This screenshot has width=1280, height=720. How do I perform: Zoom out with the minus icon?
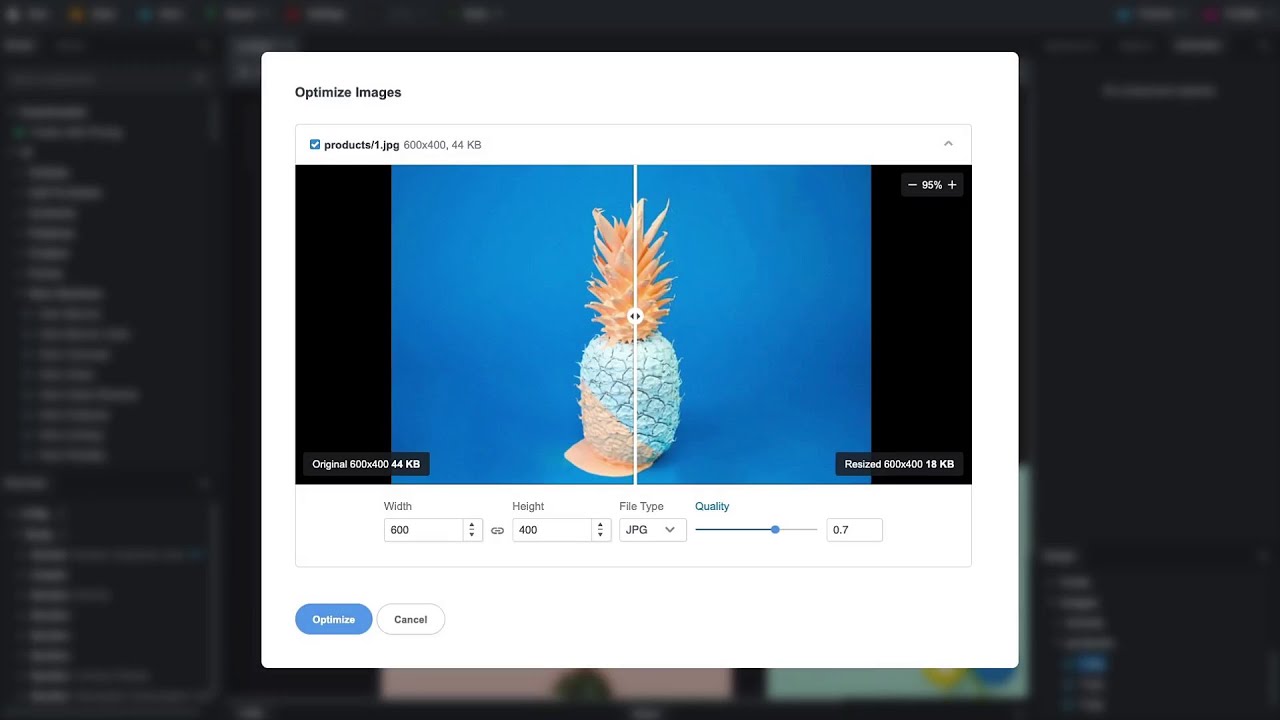tap(913, 184)
